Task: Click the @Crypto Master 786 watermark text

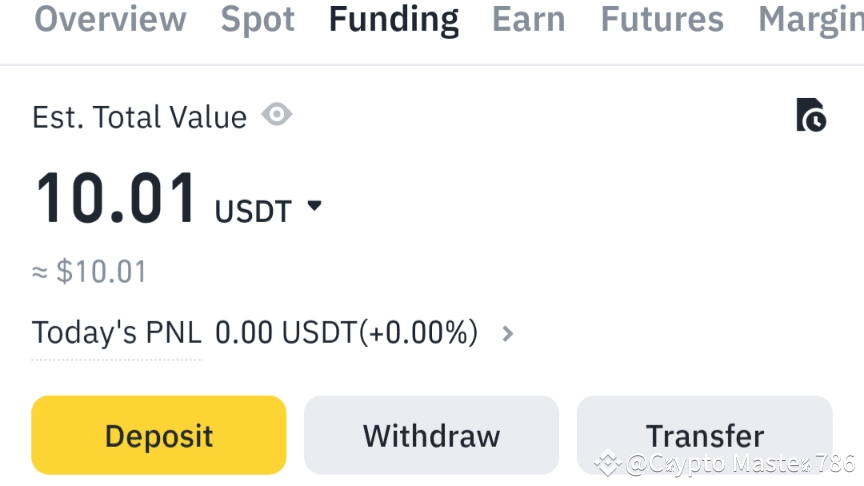Action: click(x=740, y=464)
